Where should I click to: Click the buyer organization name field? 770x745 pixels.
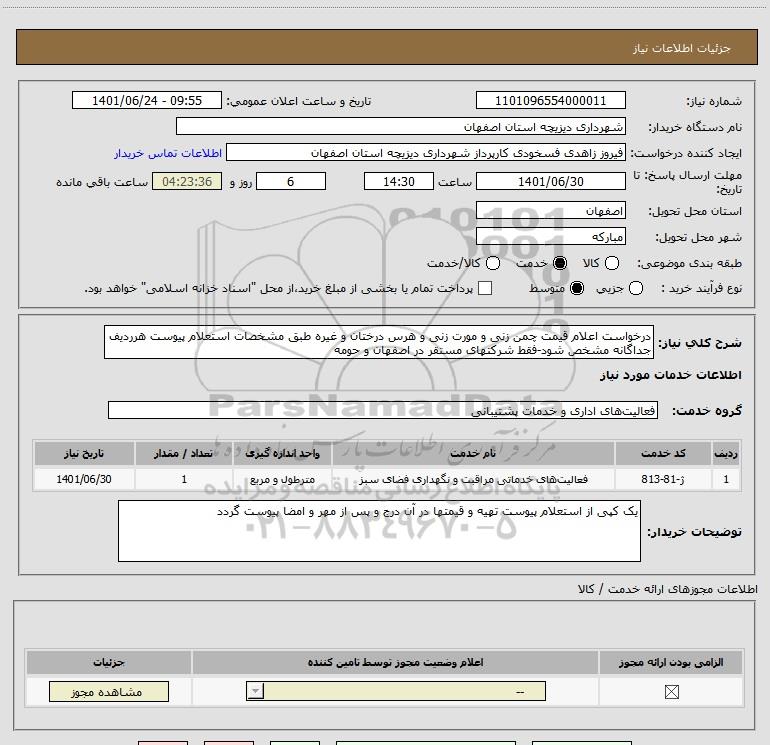(x=401, y=126)
